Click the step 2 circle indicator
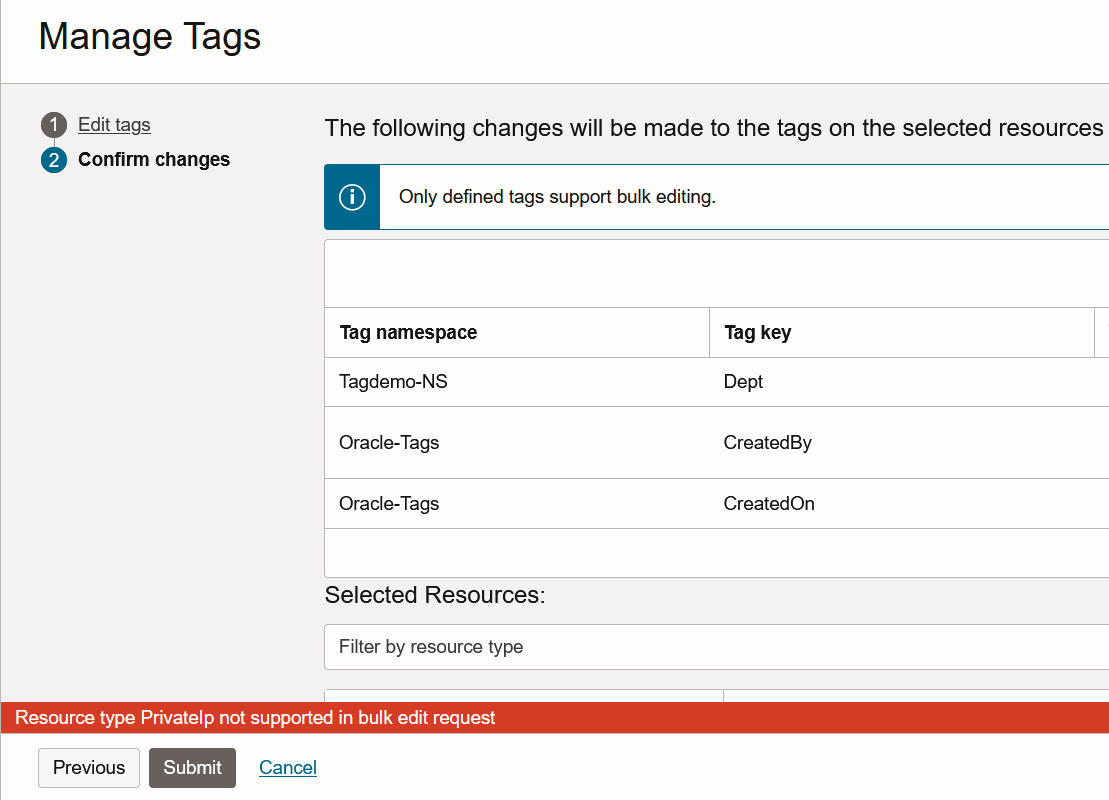Image resolution: width=1109 pixels, height=800 pixels. click(x=53, y=159)
